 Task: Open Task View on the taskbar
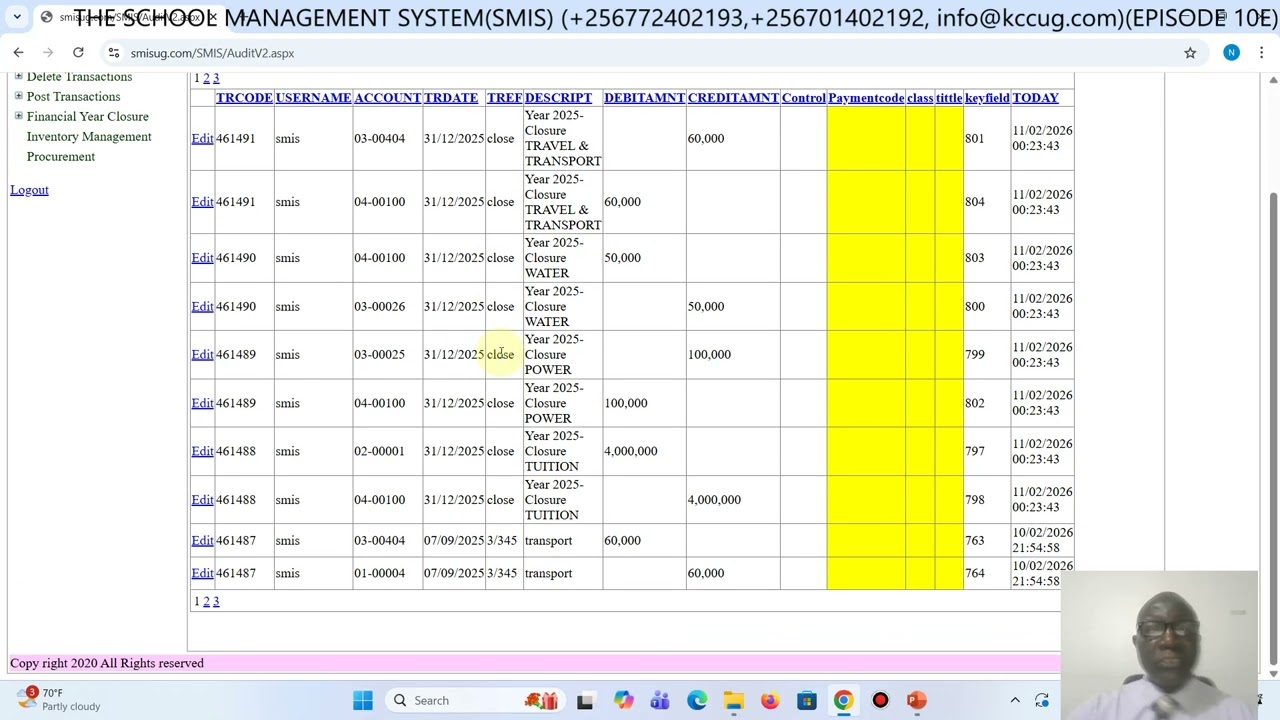click(585, 701)
